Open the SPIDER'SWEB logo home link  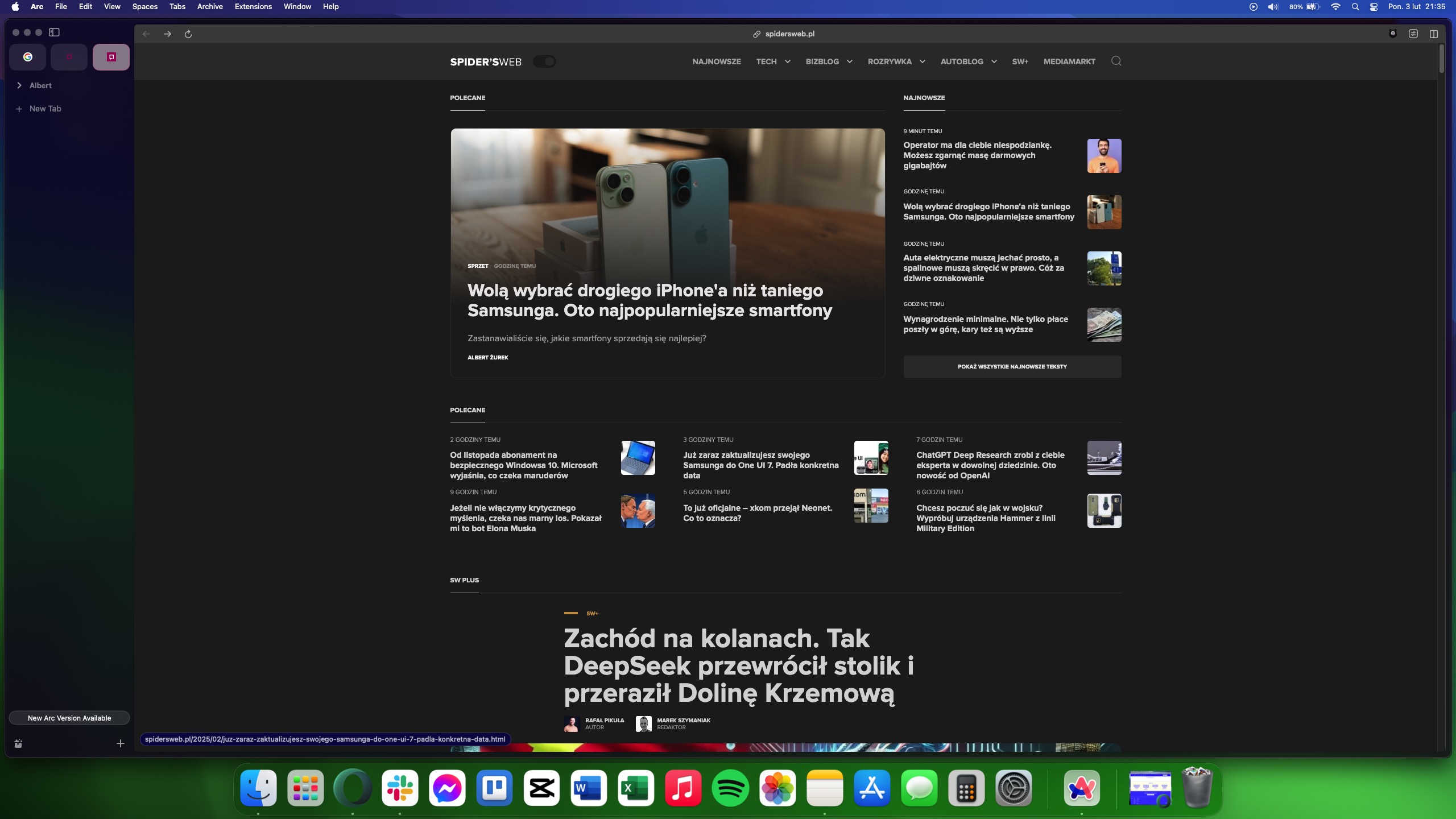tap(486, 61)
